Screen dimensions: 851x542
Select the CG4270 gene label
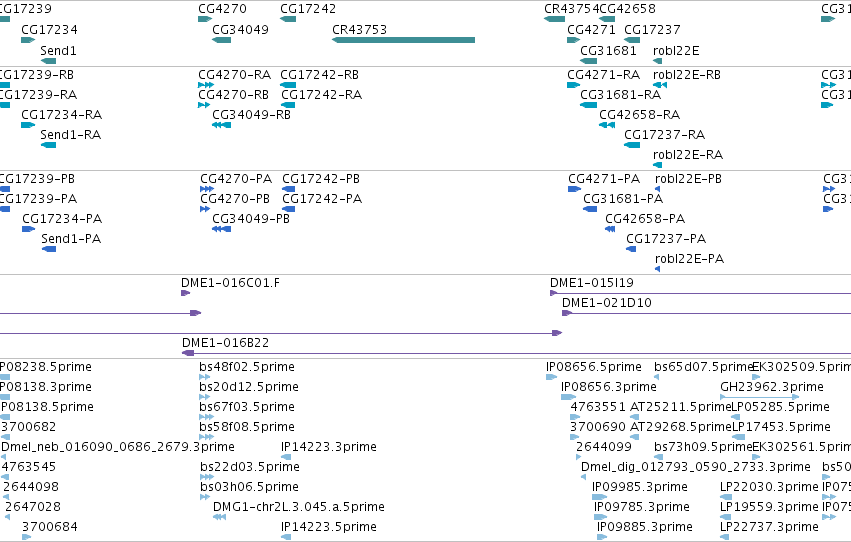(x=222, y=9)
